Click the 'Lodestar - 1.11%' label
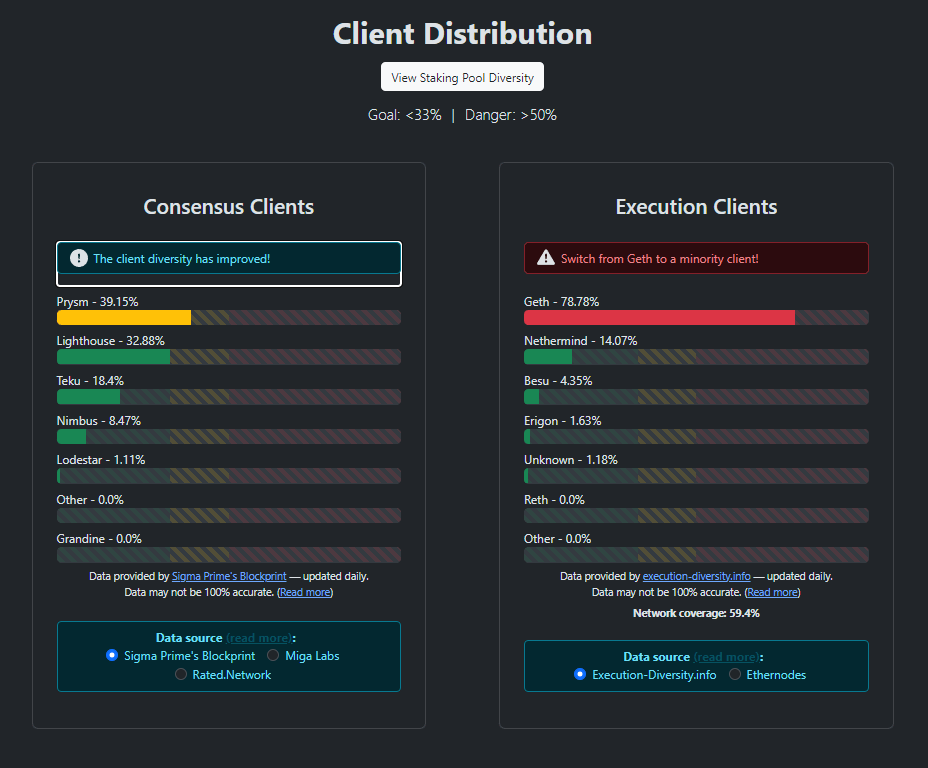Image resolution: width=928 pixels, height=768 pixels. pyautogui.click(x=101, y=460)
